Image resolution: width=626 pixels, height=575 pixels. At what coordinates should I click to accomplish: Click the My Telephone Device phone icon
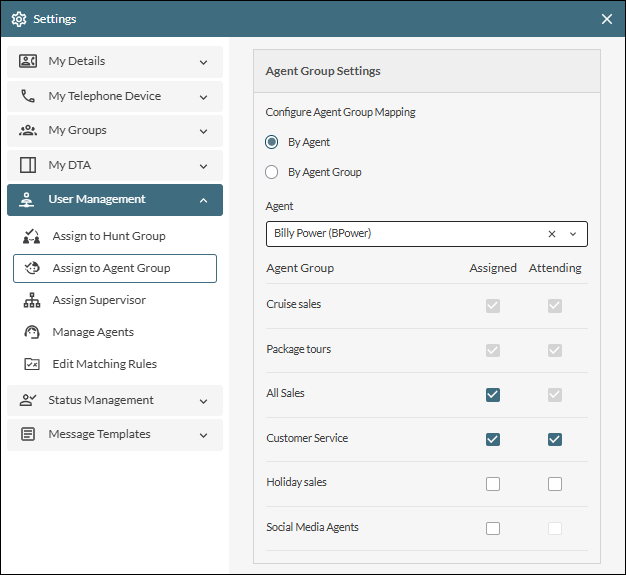tap(28, 97)
